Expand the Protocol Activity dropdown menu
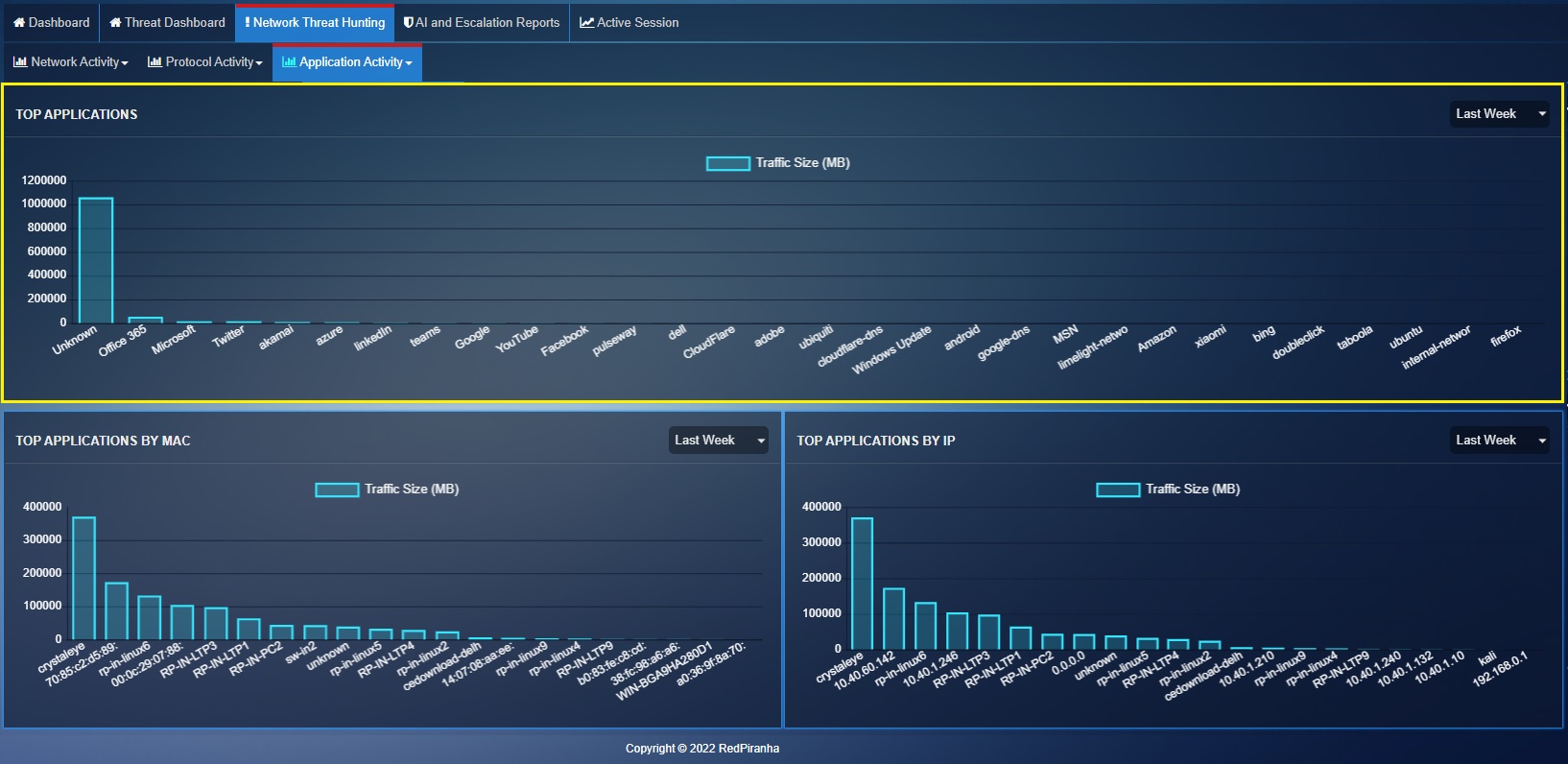This screenshot has width=1568, height=764. (204, 61)
